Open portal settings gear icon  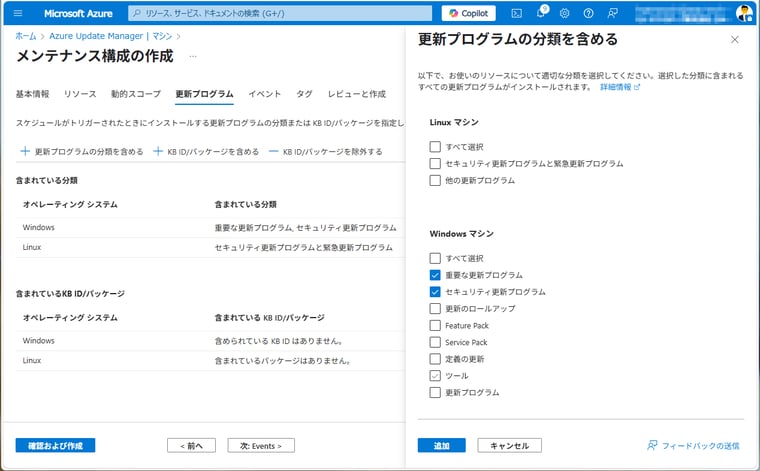tap(564, 14)
